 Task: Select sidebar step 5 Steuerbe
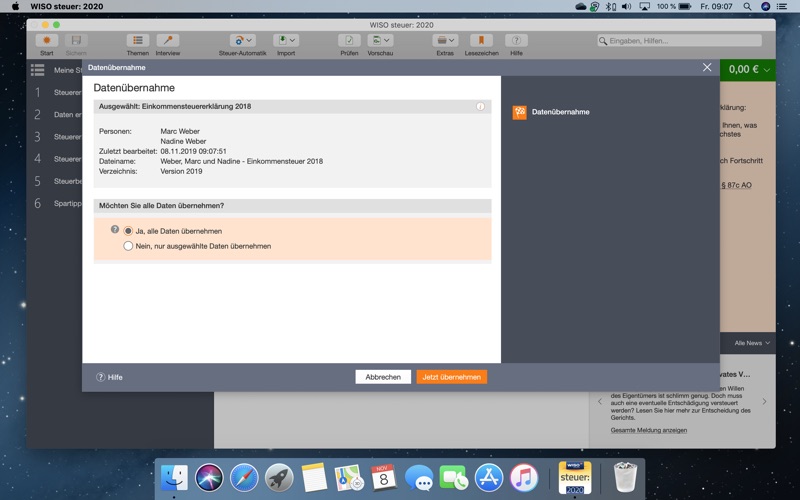[57, 181]
